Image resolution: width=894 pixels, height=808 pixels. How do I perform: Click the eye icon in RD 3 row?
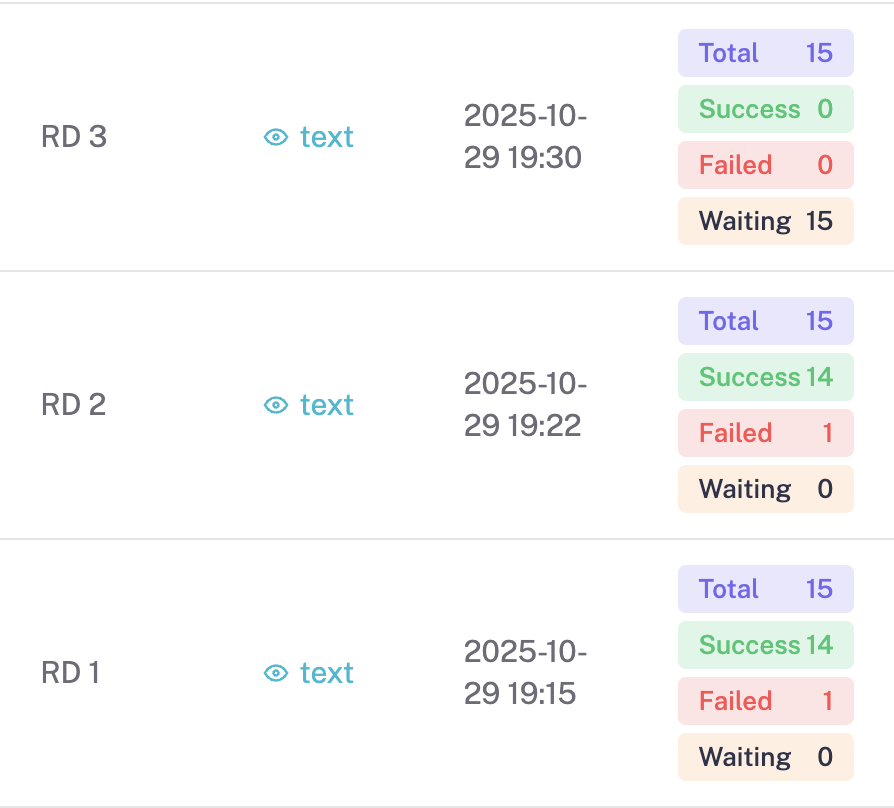pyautogui.click(x=276, y=137)
